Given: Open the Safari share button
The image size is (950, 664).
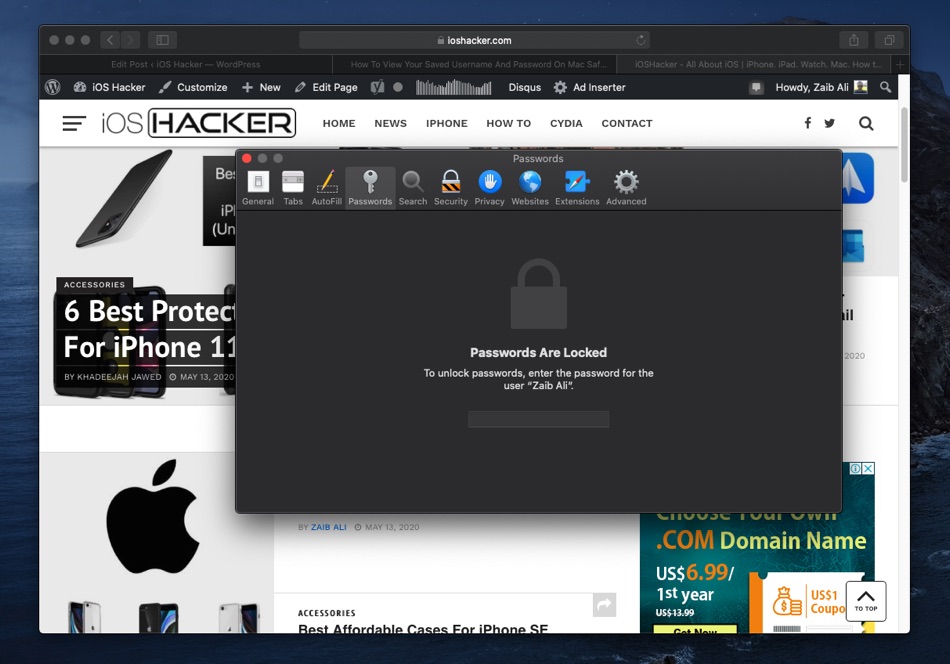Looking at the screenshot, I should pyautogui.click(x=854, y=40).
